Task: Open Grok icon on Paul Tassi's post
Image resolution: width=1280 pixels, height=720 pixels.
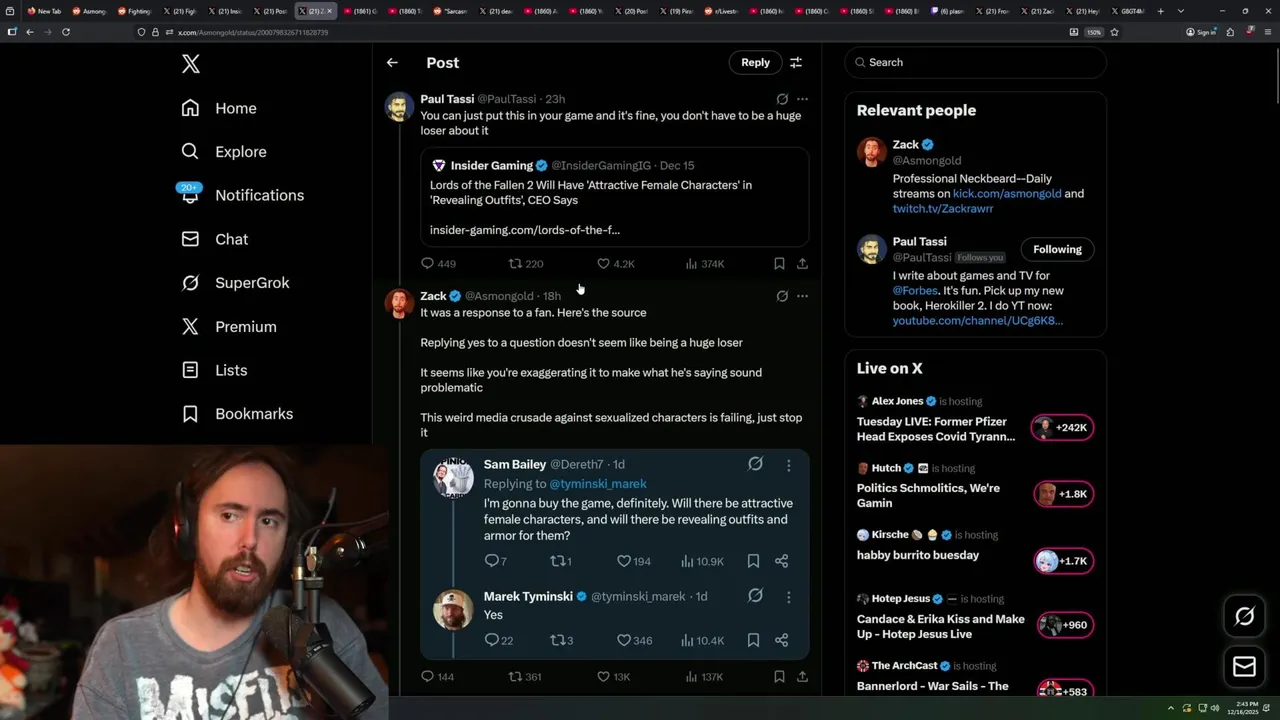Action: click(x=782, y=99)
